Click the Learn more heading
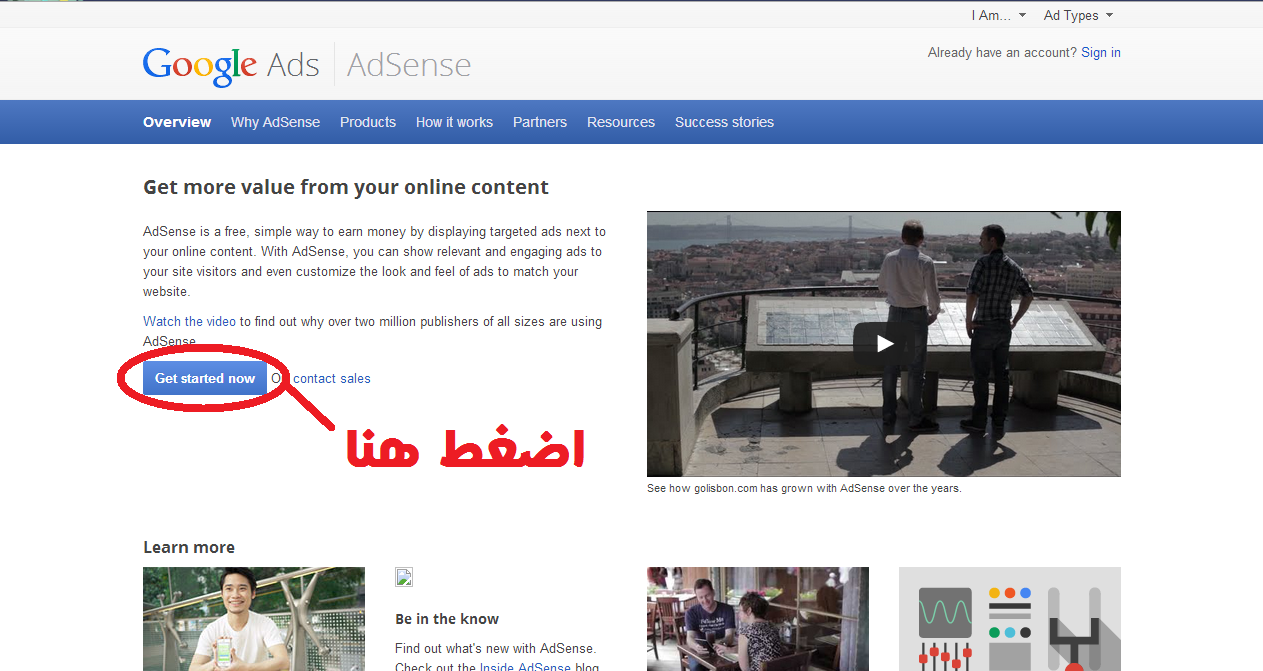 (x=189, y=547)
